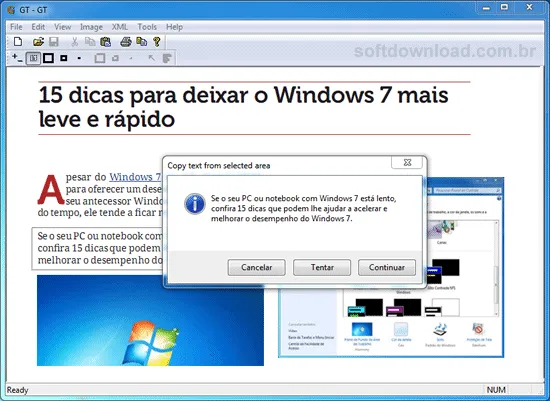This screenshot has width=550, height=401.
Task: Click the large grey hollow square icon
Action: [x=100, y=58]
